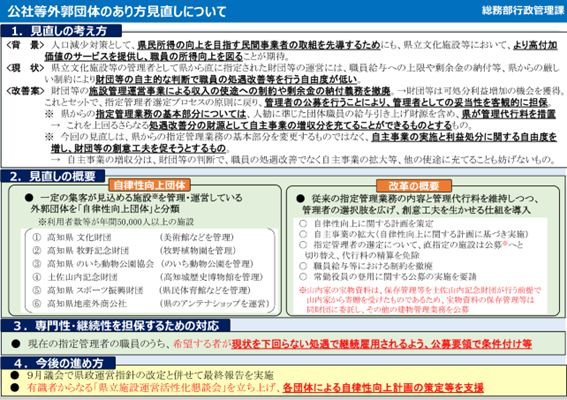
Task: Click the <現 状> label
Action: point(25,68)
